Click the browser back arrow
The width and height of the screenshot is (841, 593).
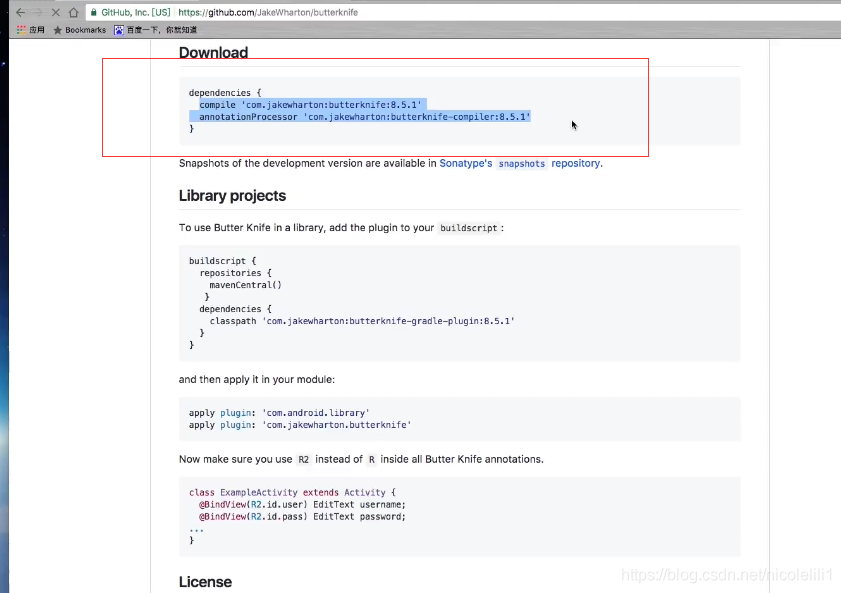pos(20,12)
